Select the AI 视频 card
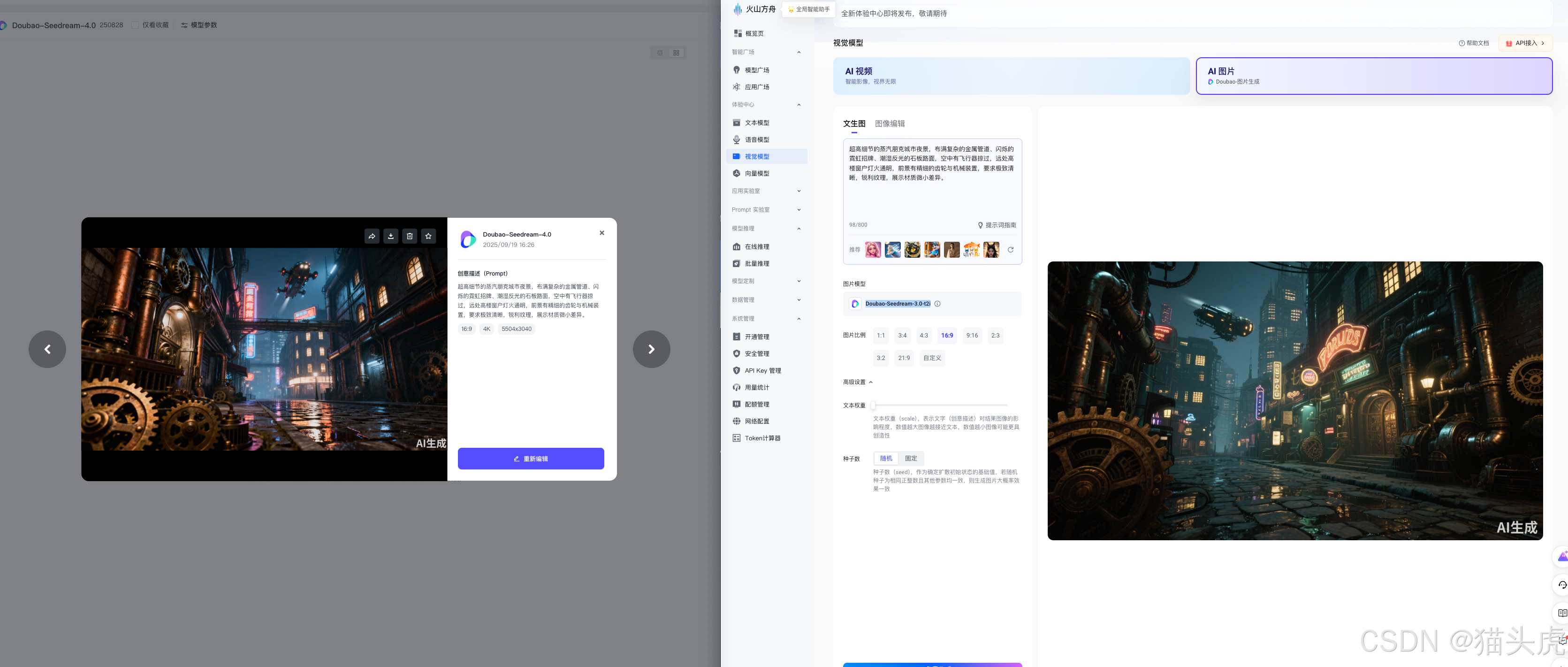The height and width of the screenshot is (667, 1568). click(x=1011, y=76)
